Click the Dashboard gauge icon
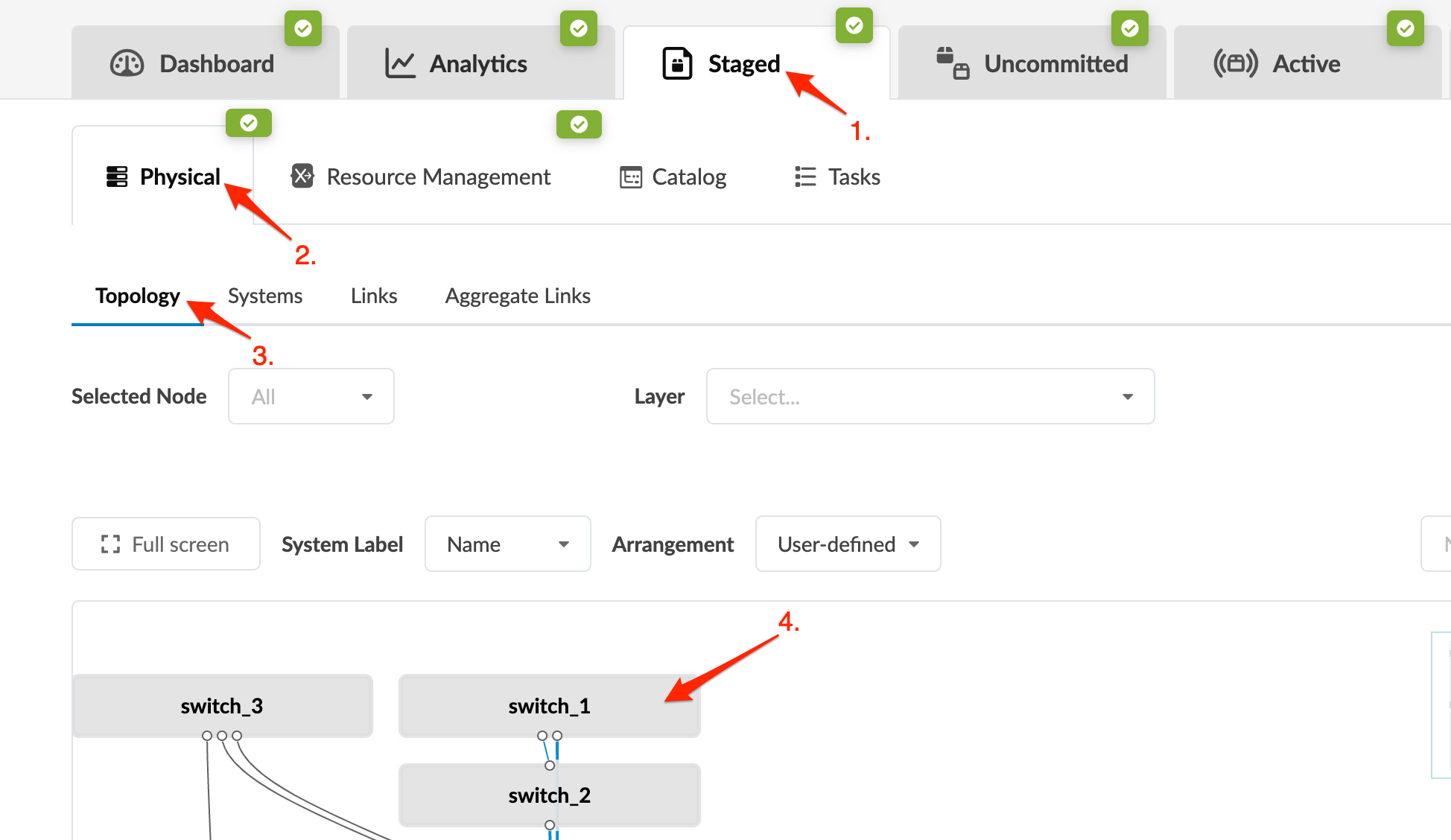1451x840 pixels. 127,64
